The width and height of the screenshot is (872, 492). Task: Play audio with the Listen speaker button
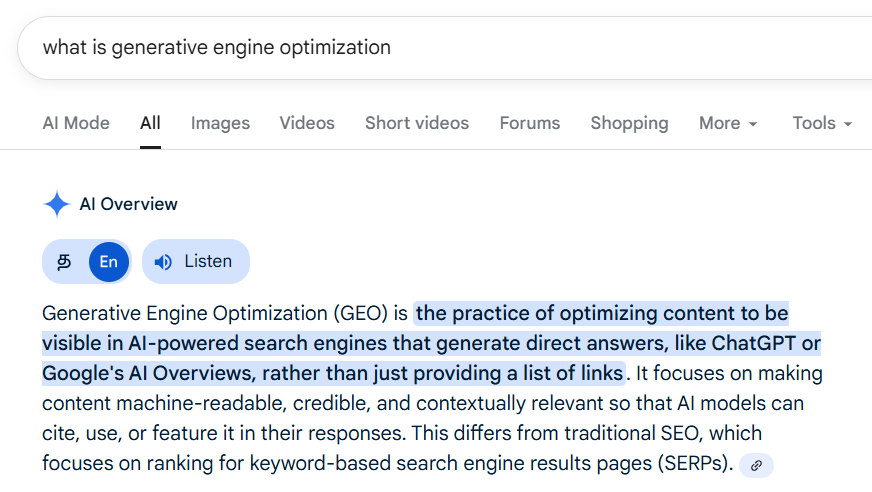point(196,262)
